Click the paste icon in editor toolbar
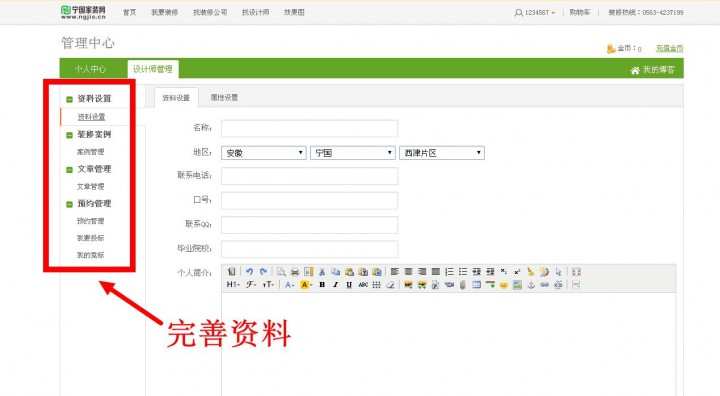This screenshot has width=720, height=396. tap(349, 272)
